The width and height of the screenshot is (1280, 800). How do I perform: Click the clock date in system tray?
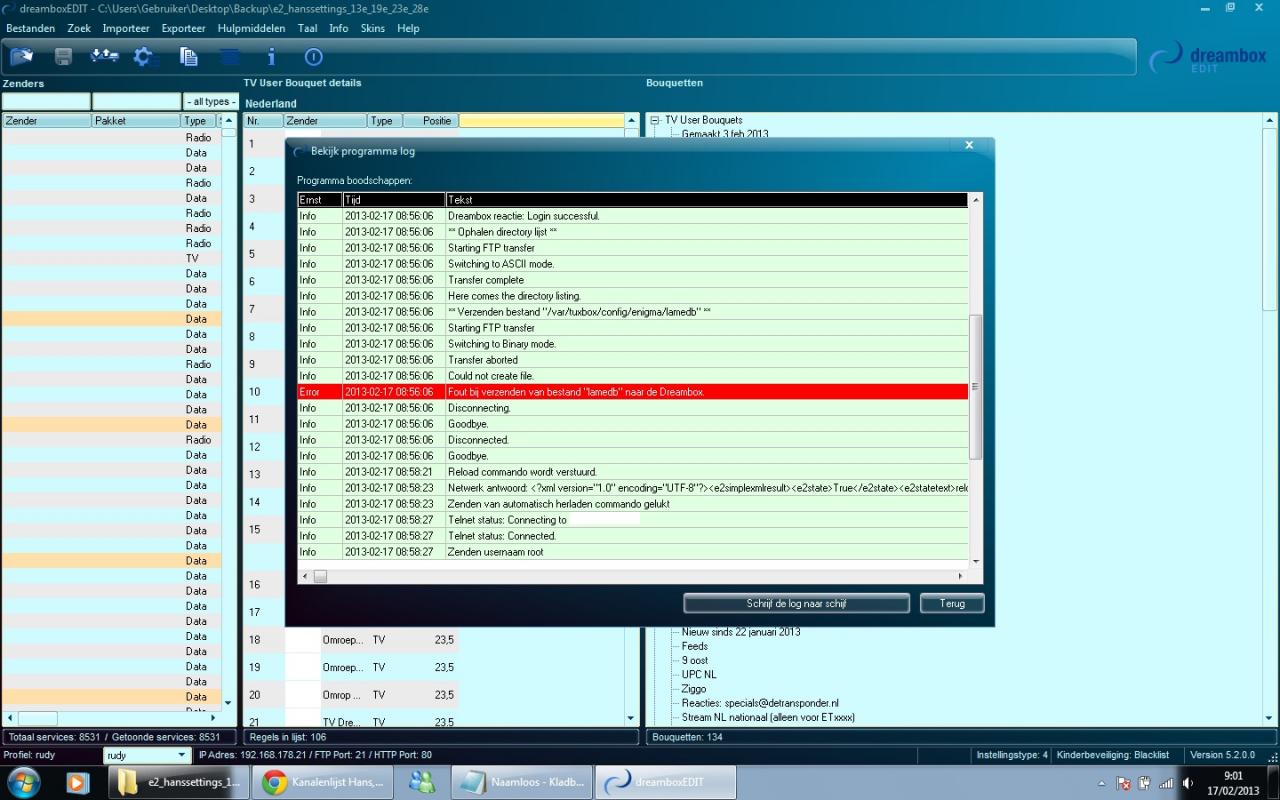pos(1233,790)
